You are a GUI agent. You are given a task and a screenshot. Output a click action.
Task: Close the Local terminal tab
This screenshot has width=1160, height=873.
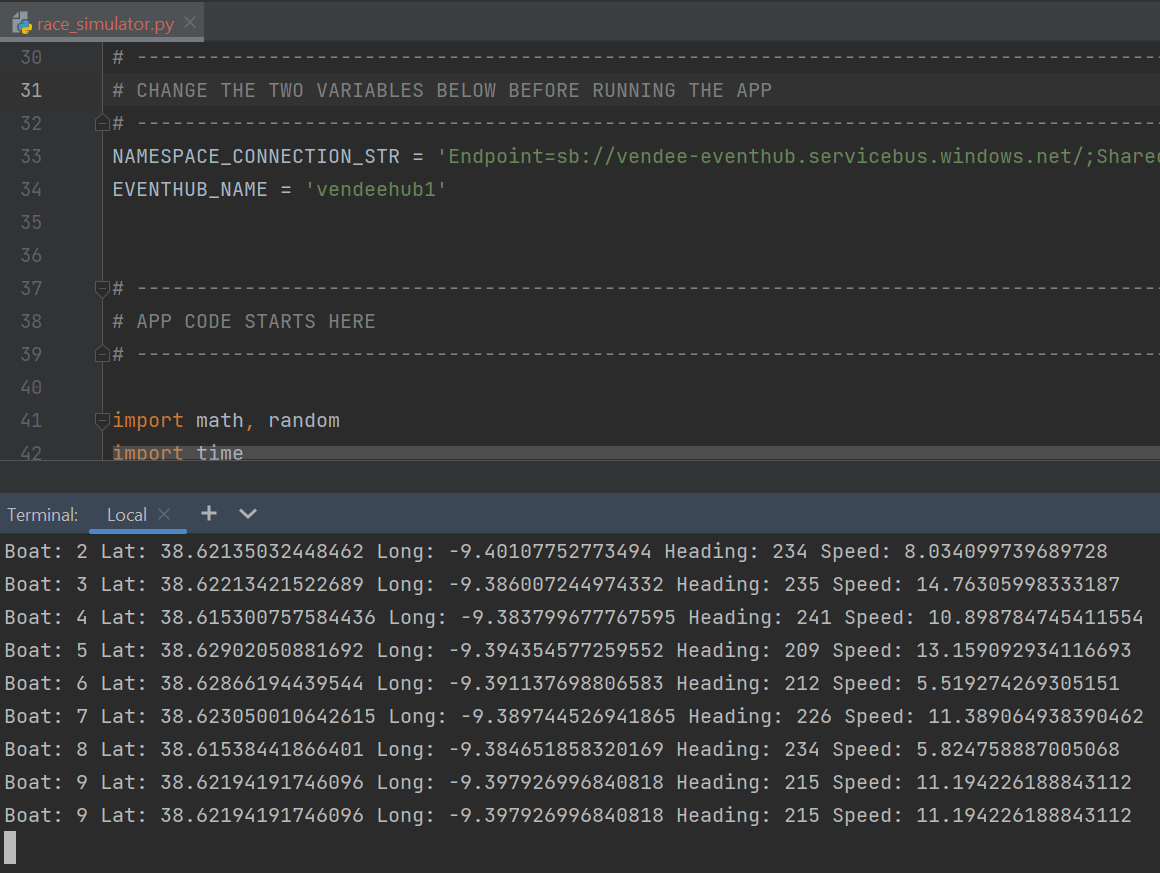click(165, 514)
